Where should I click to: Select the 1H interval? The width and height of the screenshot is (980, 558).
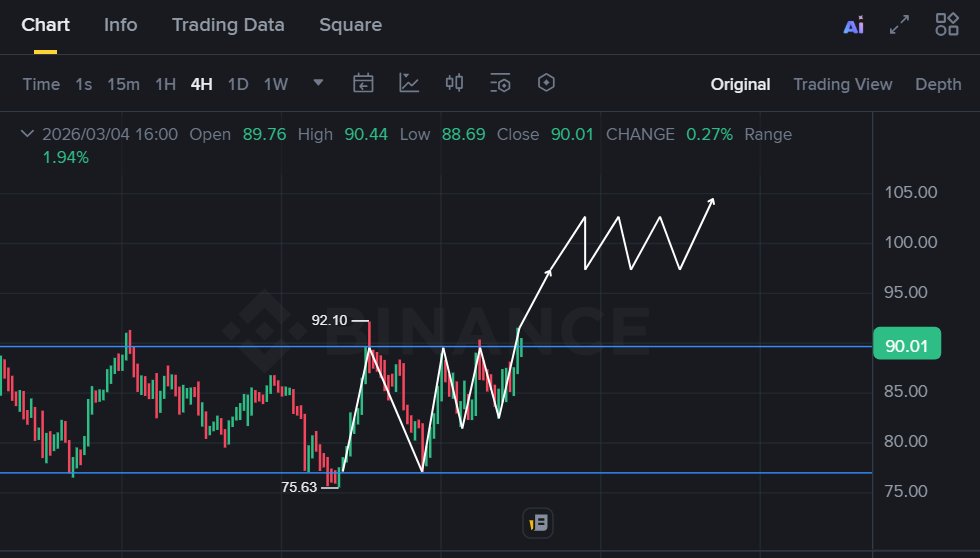click(x=166, y=84)
